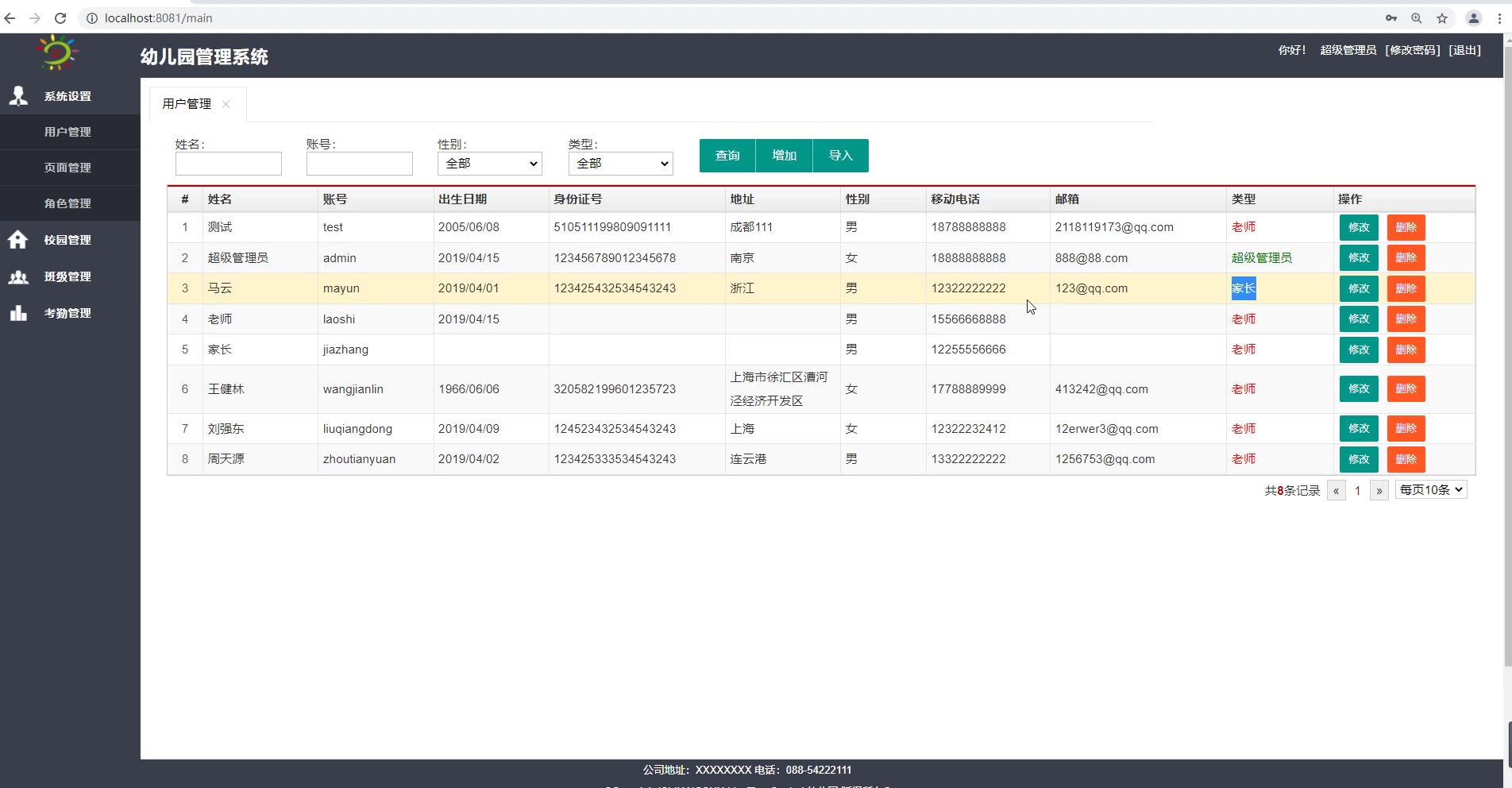This screenshot has width=1512, height=788.
Task: Open the 类型 filter dropdown
Action: click(620, 164)
